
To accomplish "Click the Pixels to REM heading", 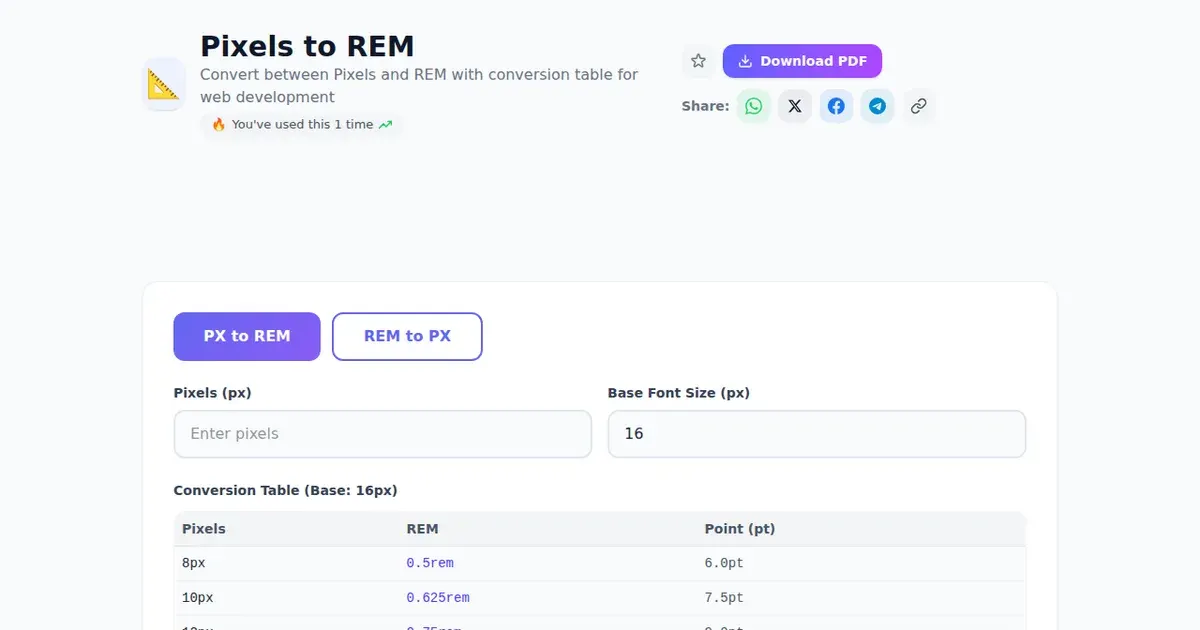I will [307, 46].
